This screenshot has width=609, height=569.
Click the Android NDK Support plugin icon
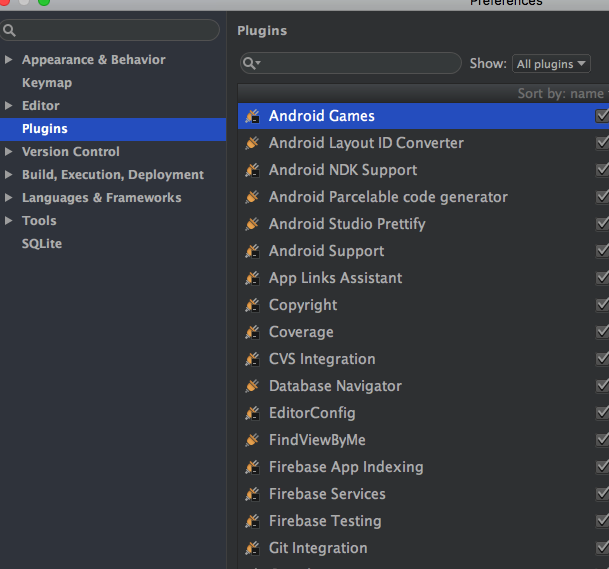pos(252,170)
